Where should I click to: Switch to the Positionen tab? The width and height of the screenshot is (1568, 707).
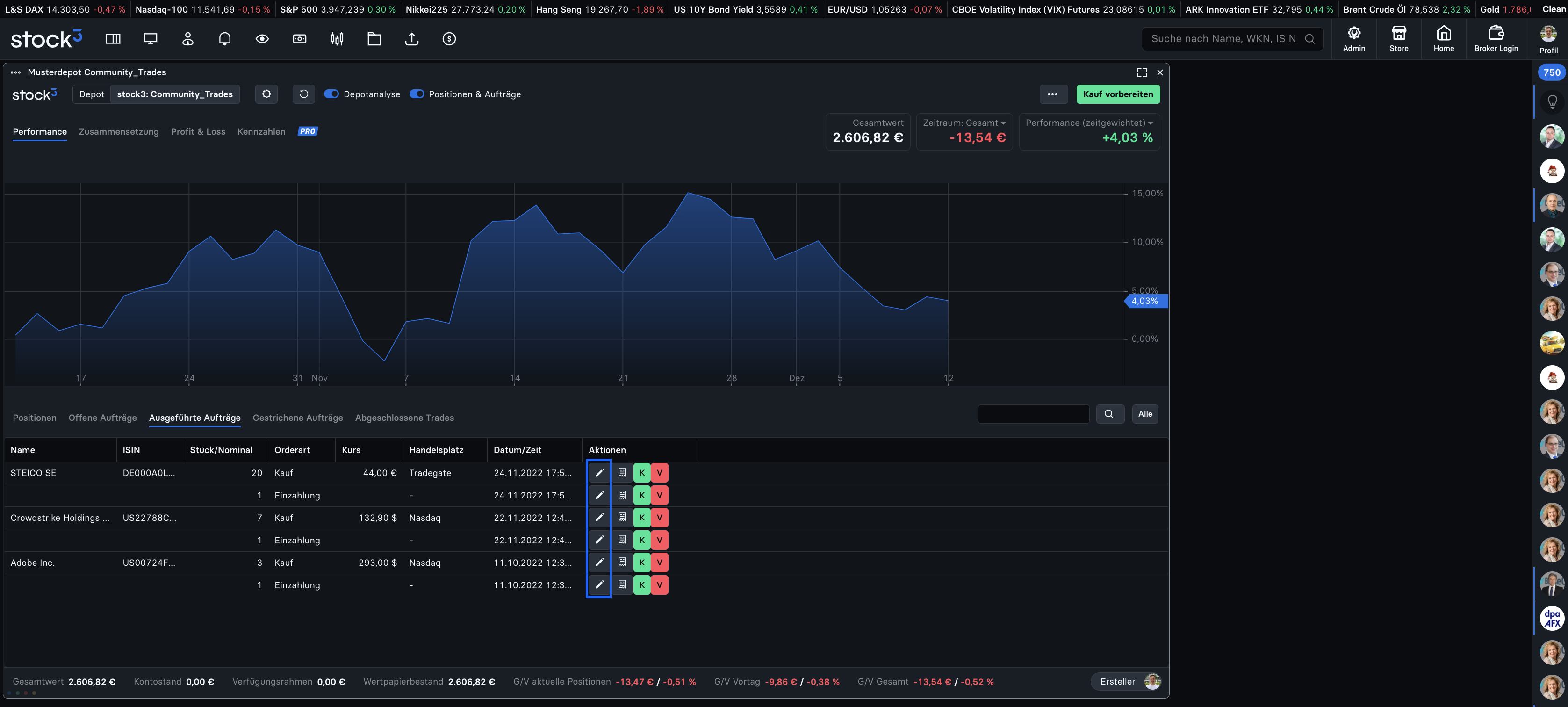pos(35,418)
